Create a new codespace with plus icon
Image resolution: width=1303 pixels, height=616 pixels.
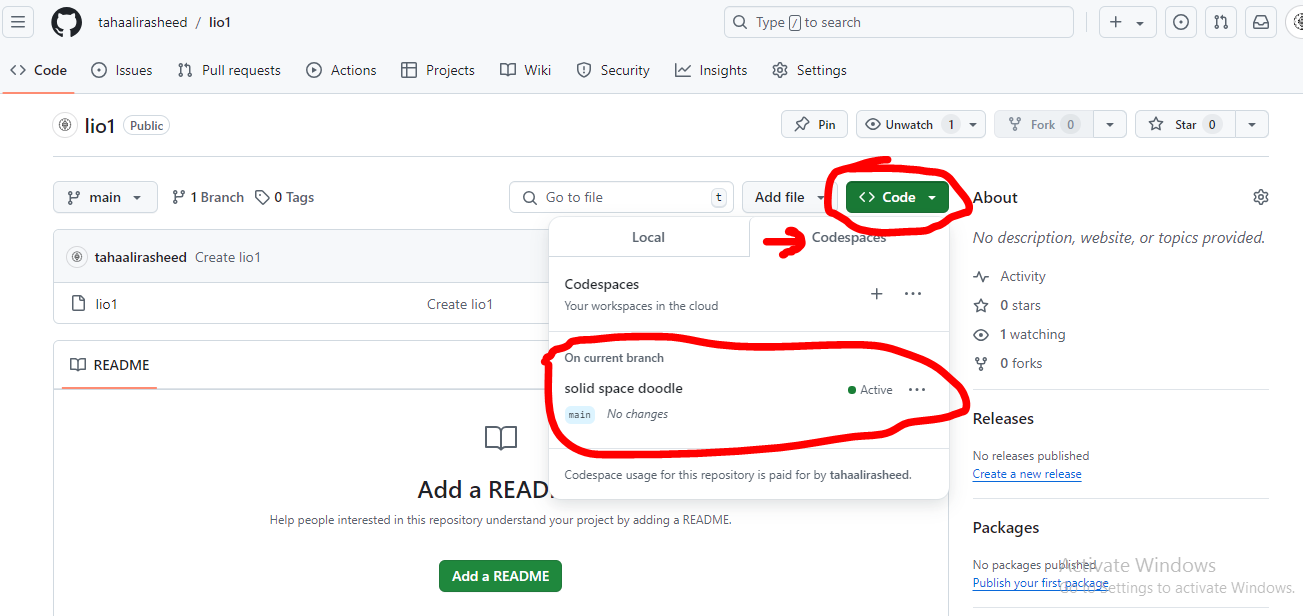877,294
